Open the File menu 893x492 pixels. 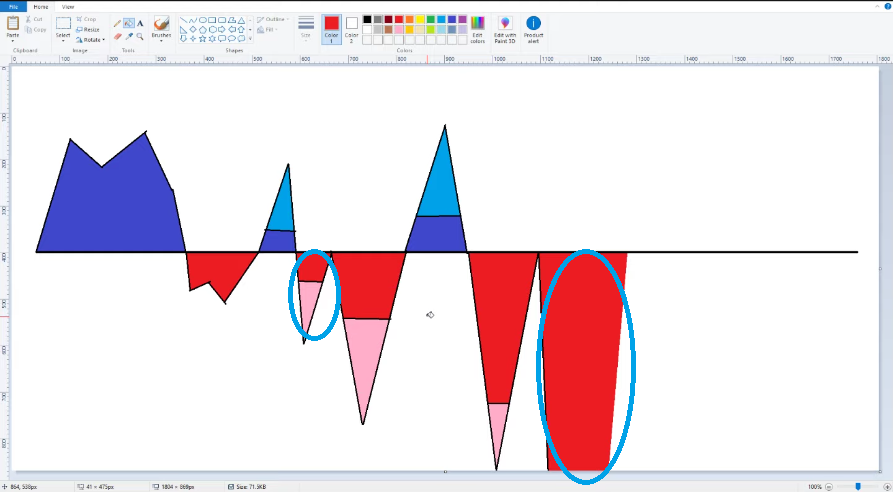tap(14, 7)
